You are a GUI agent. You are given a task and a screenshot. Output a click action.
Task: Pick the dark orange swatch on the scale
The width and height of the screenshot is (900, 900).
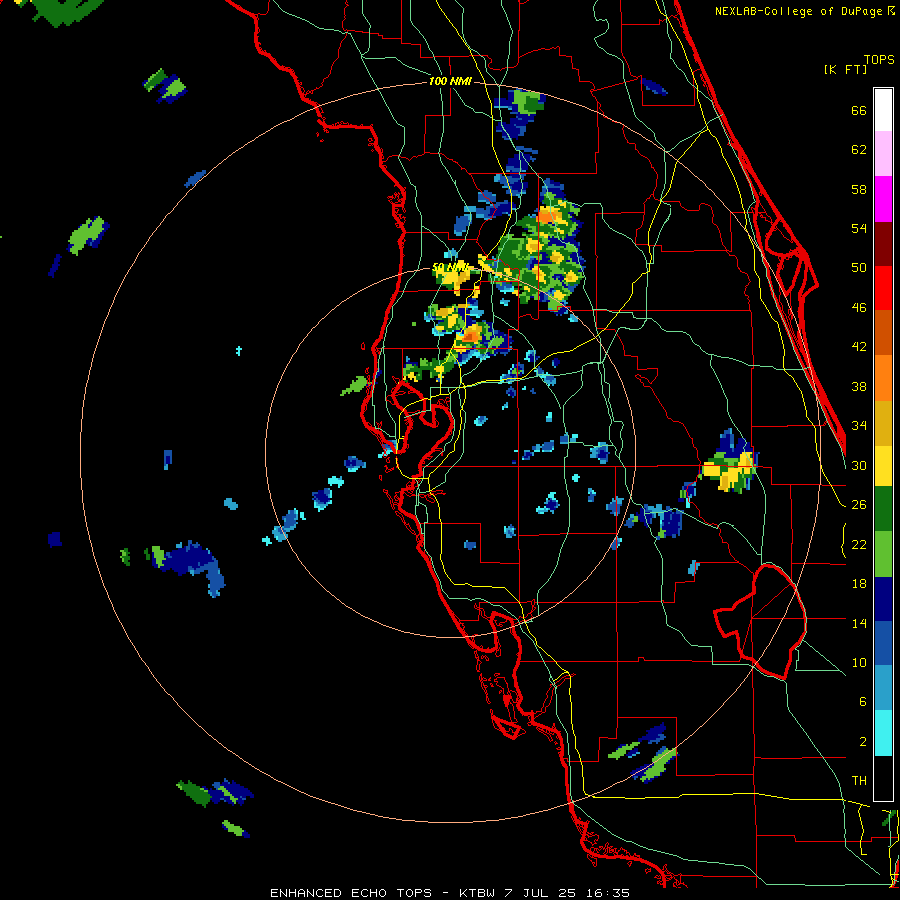(883, 332)
